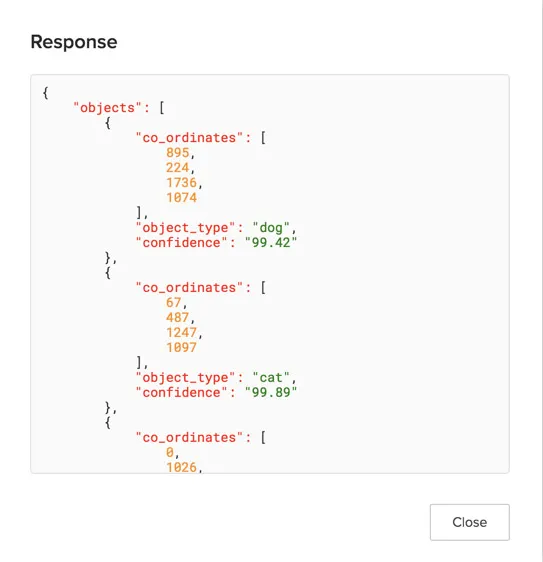
Task: Select the coordinate value 1026
Action: [181, 467]
